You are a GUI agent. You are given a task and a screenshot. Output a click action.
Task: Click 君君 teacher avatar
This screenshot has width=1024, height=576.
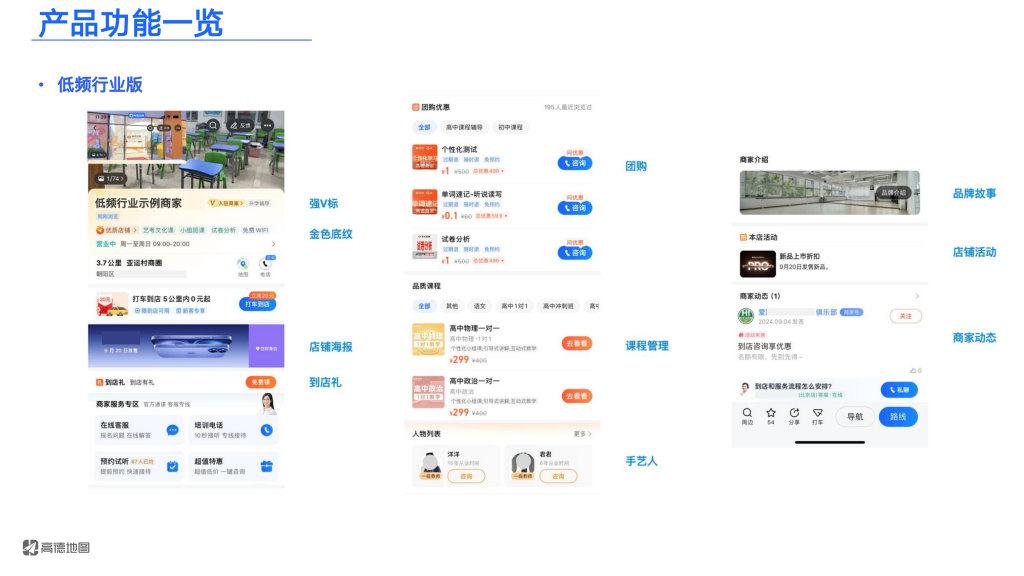522,466
